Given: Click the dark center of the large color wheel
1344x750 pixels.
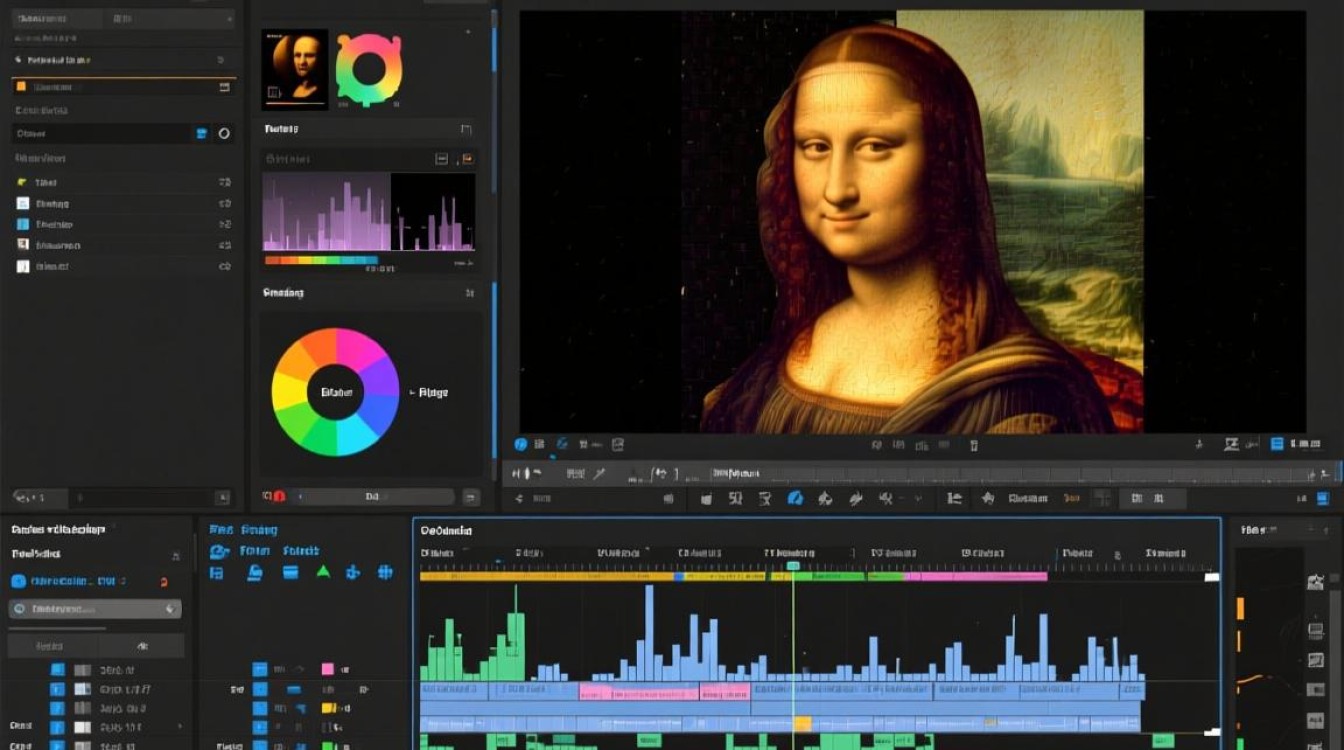Looking at the screenshot, I should tap(336, 392).
